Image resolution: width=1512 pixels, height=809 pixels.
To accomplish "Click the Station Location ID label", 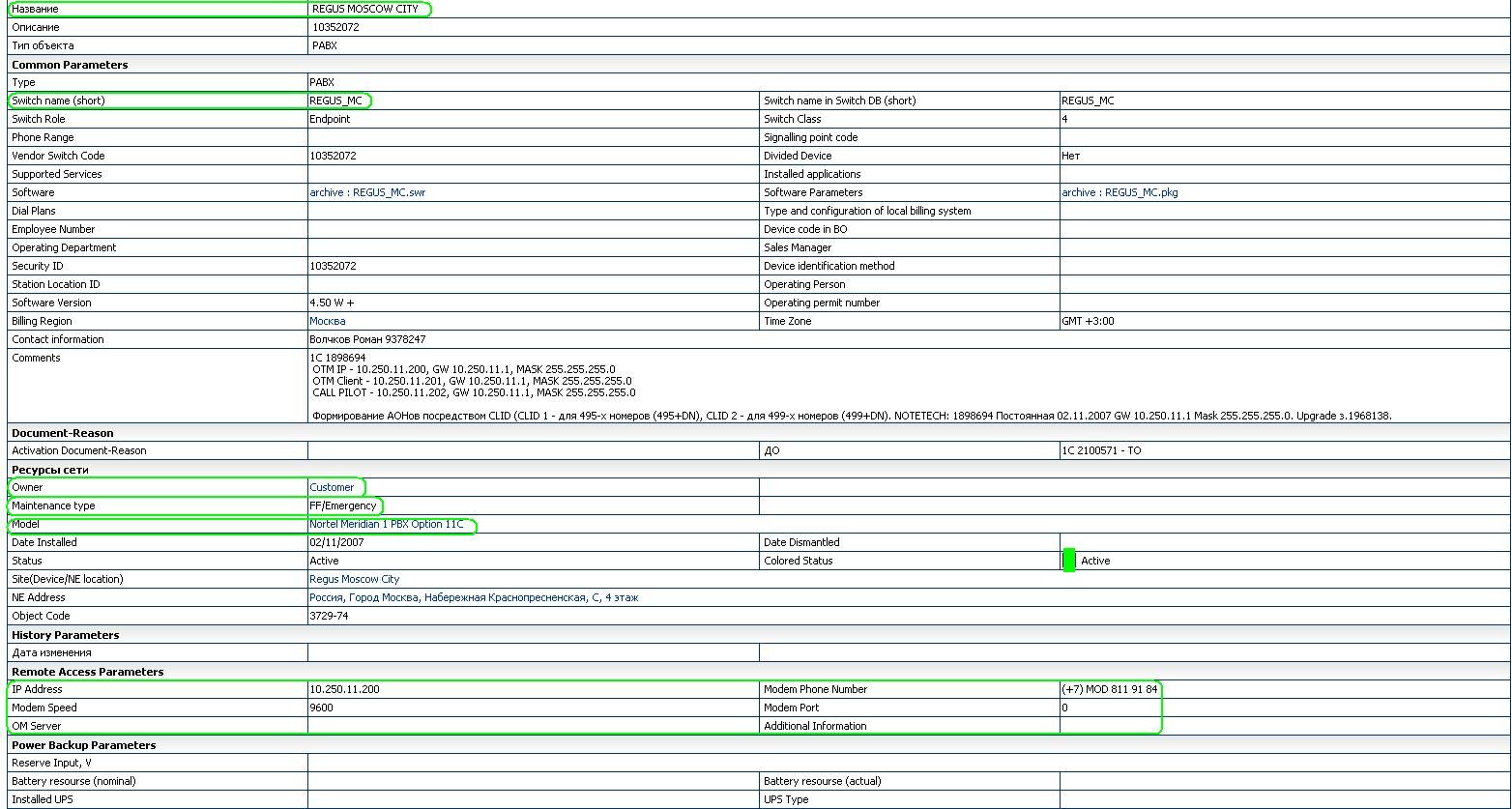I will click(x=56, y=284).
